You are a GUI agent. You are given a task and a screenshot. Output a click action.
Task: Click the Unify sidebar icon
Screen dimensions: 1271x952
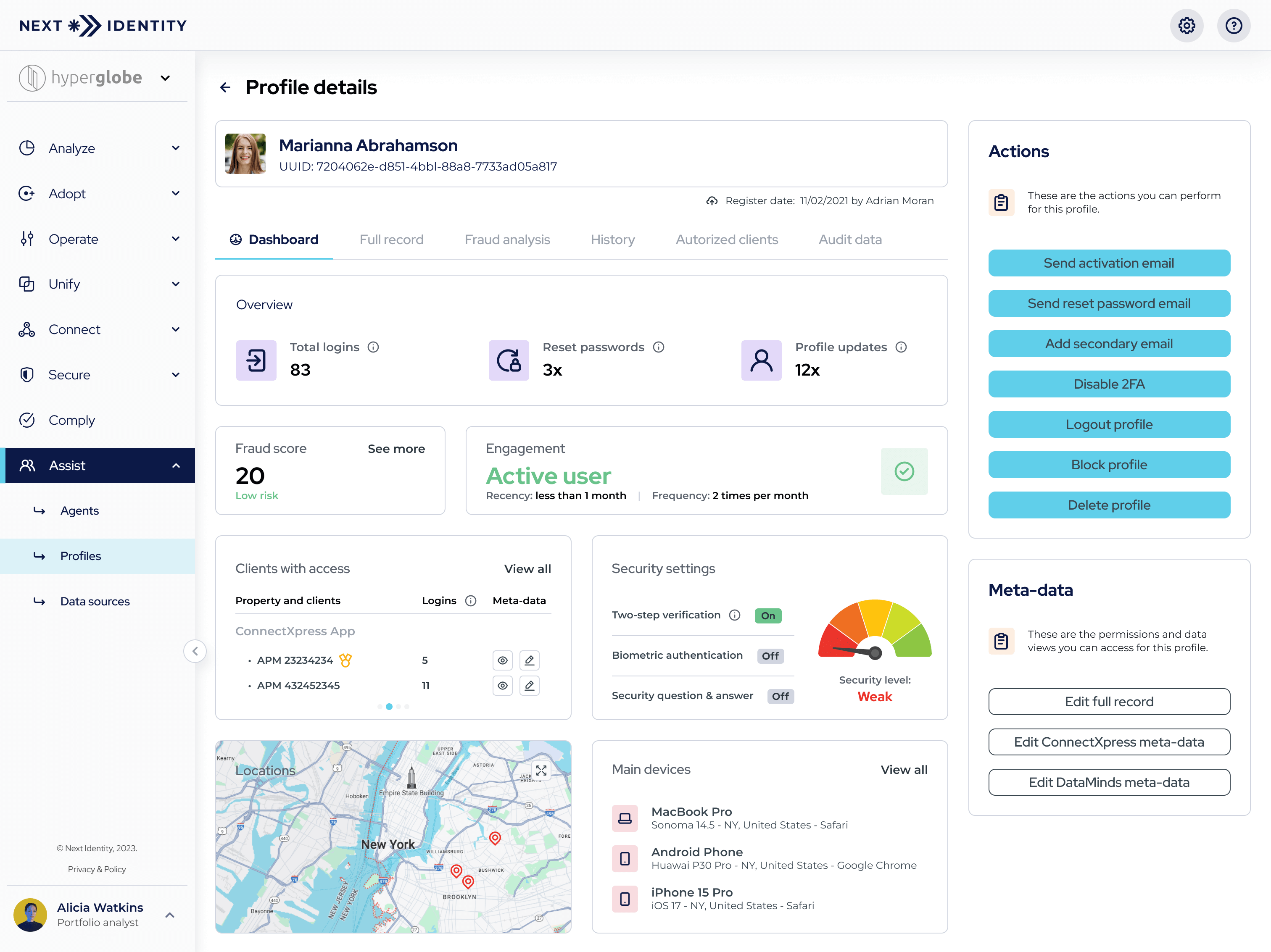27,284
